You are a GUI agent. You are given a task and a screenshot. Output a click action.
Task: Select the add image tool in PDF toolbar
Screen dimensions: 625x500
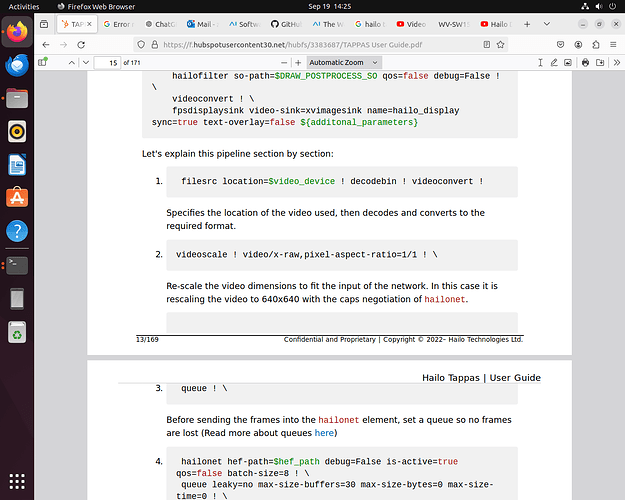pos(568,63)
